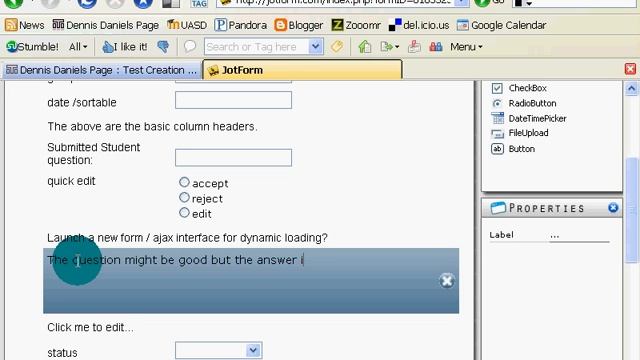Click the Submitted Student question field
The height and width of the screenshot is (360, 640).
pyautogui.click(x=233, y=158)
